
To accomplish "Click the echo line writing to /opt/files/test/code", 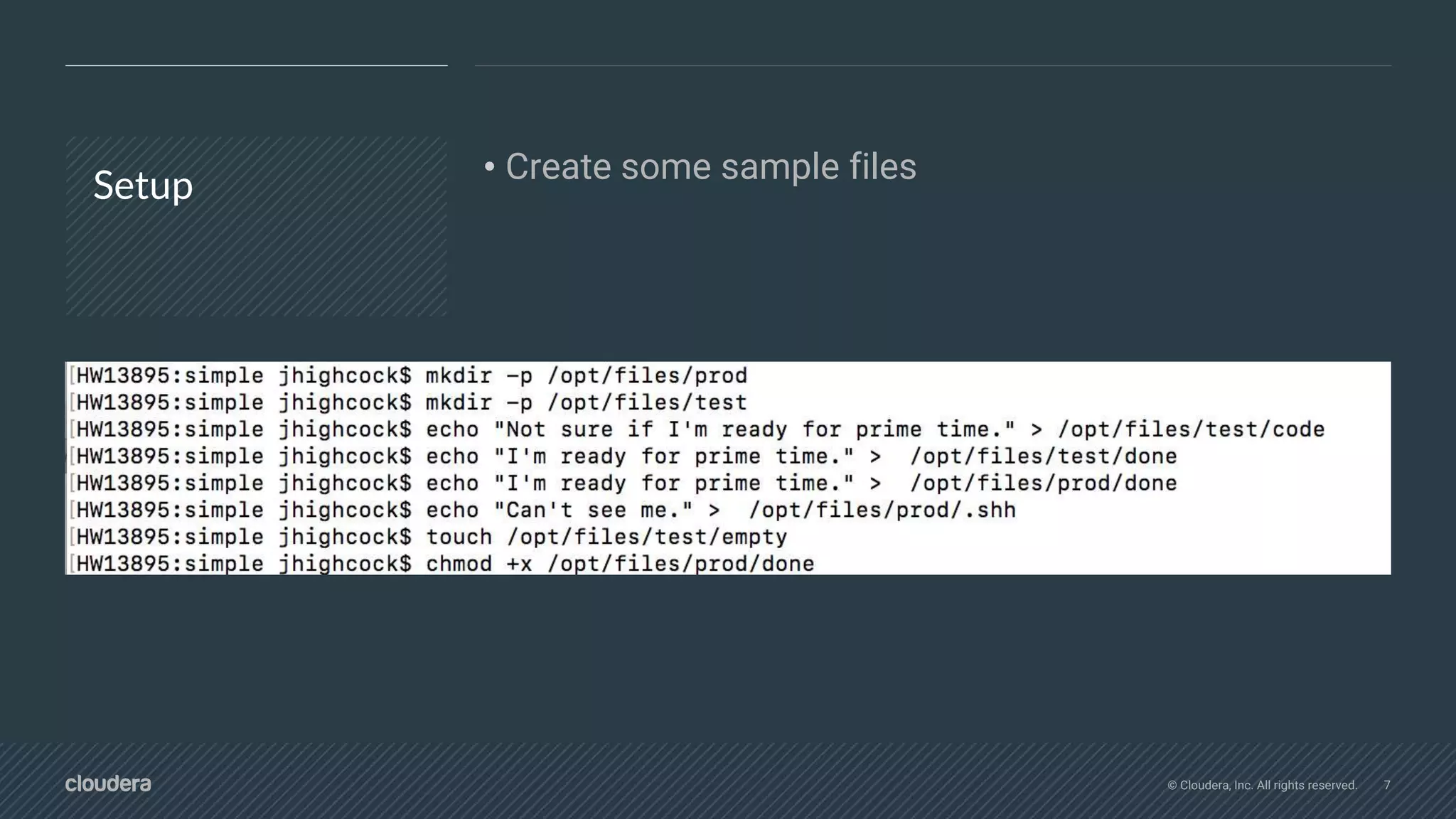I will click(x=697, y=429).
